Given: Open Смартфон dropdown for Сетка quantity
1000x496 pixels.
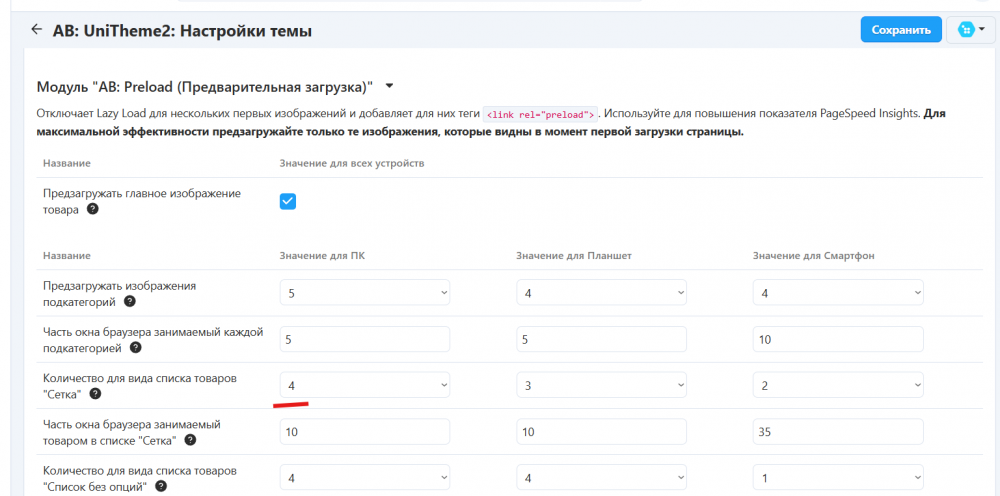Looking at the screenshot, I should pyautogui.click(x=838, y=385).
